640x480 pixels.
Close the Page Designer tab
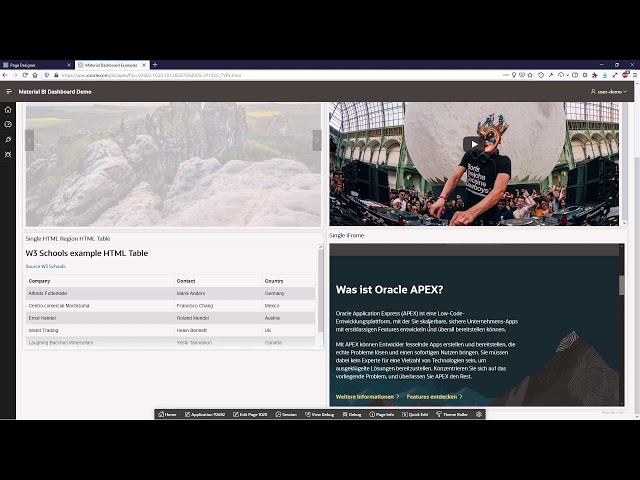pos(69,65)
